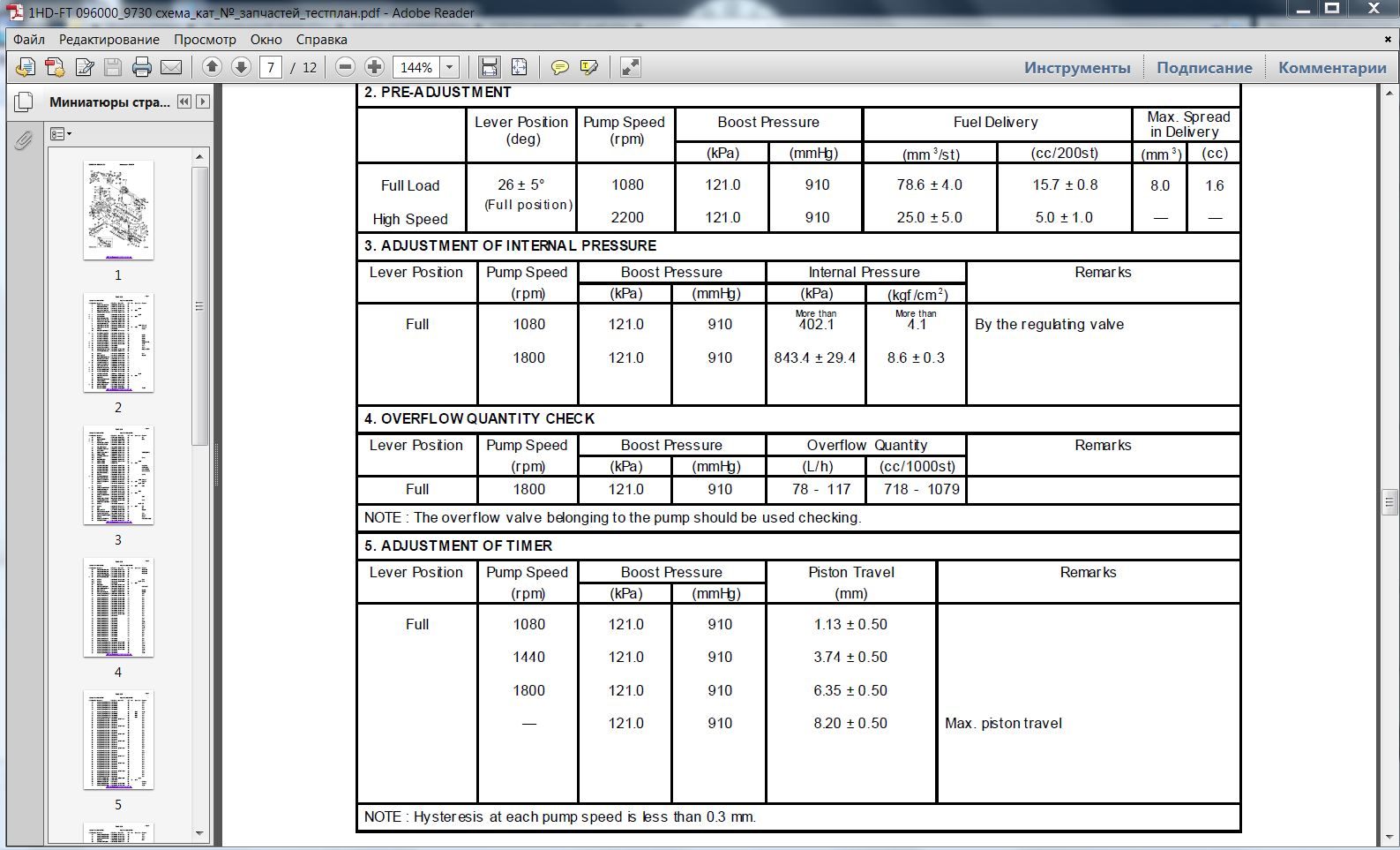Click the fit width scrolling mode icon
This screenshot has width=1400, height=850.
pyautogui.click(x=490, y=67)
